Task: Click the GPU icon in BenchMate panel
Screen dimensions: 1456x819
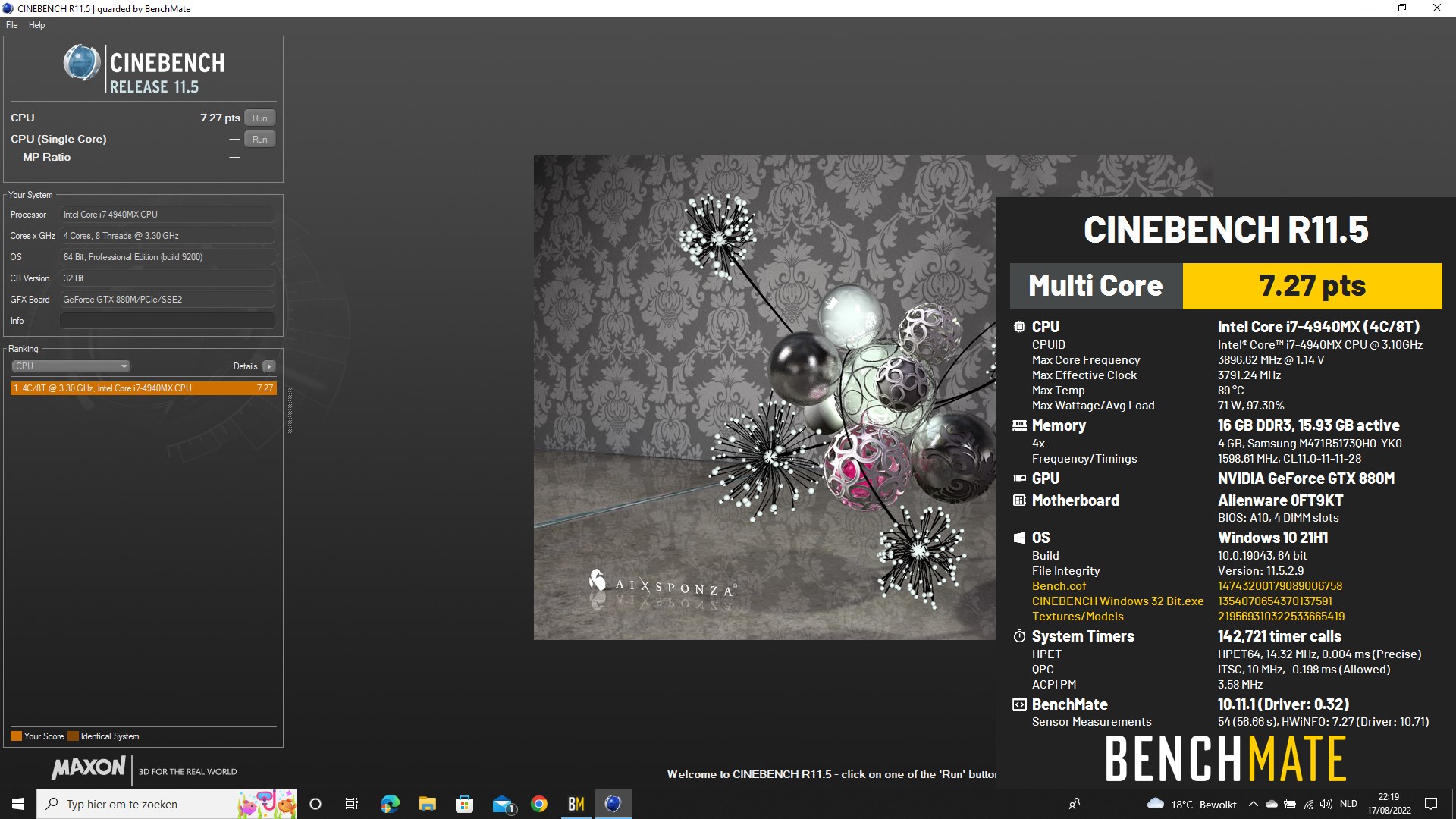Action: (x=1019, y=479)
